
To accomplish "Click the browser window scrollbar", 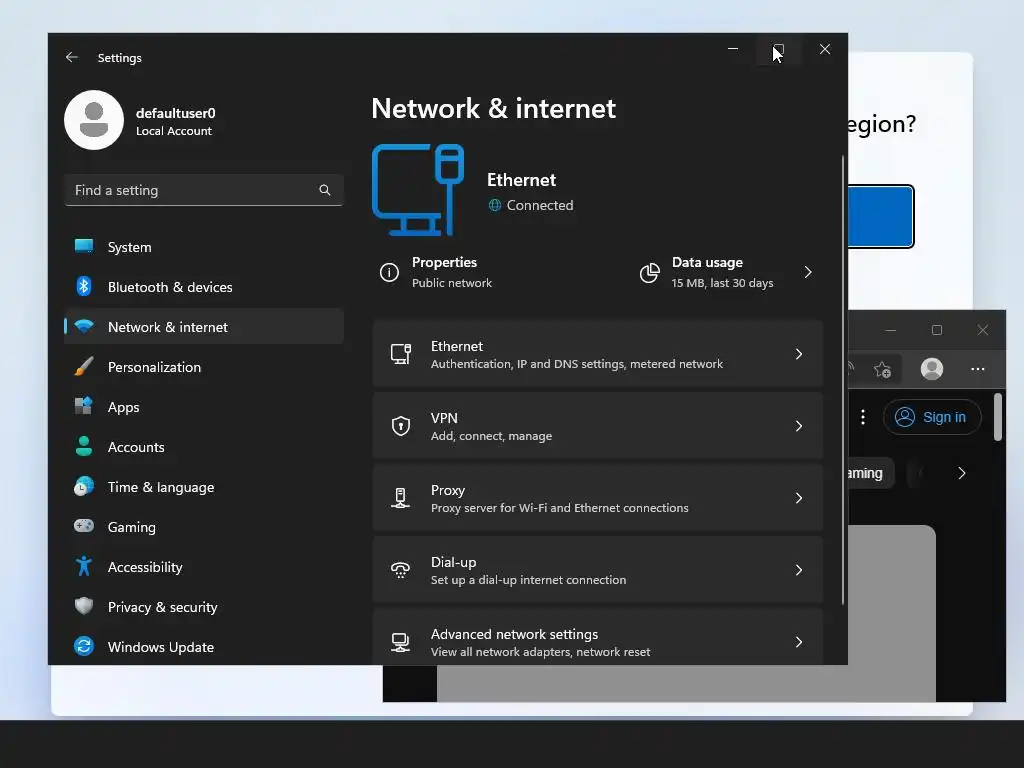I will 997,417.
